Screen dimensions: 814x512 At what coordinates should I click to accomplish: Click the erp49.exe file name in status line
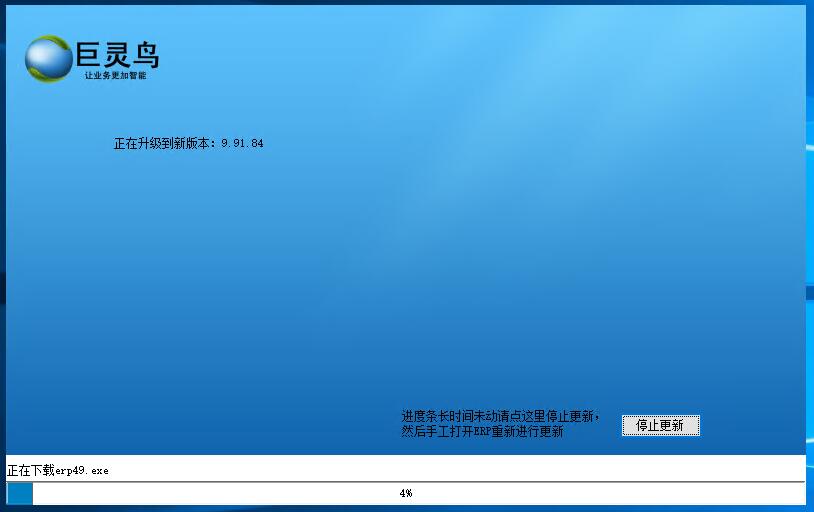[x=82, y=470]
